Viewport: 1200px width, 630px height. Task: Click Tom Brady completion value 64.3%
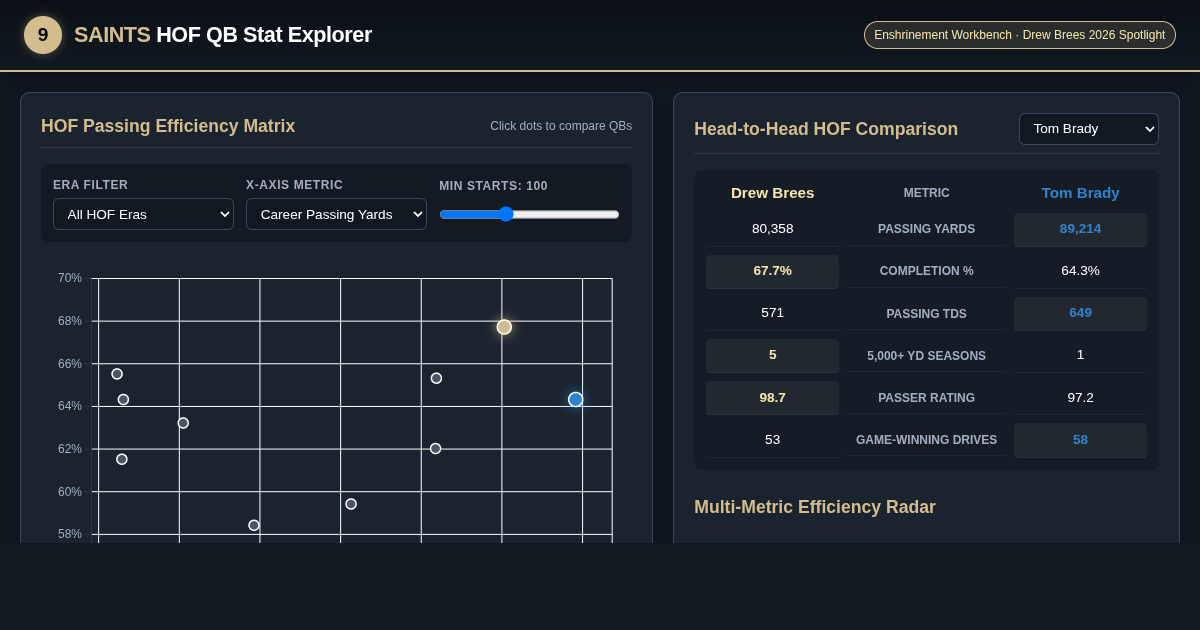pyautogui.click(x=1080, y=271)
